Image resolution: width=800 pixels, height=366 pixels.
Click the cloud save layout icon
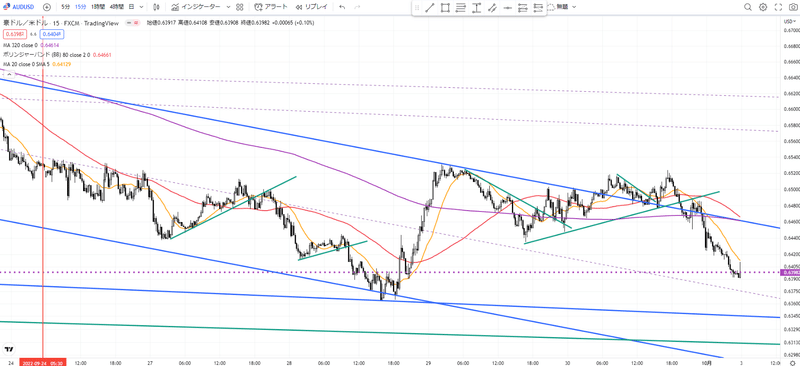coord(551,7)
